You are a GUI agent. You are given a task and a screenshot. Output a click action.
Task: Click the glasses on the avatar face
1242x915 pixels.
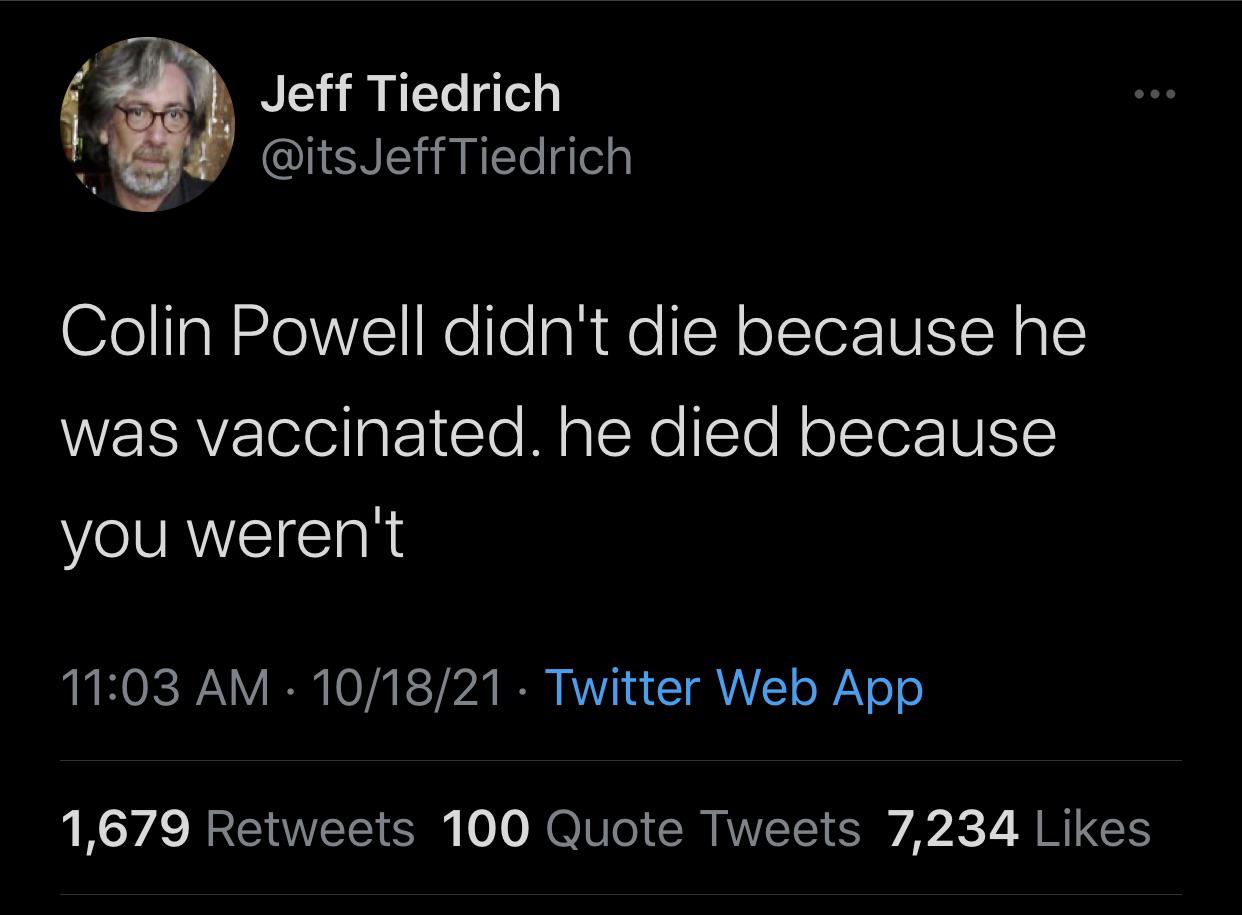152,115
